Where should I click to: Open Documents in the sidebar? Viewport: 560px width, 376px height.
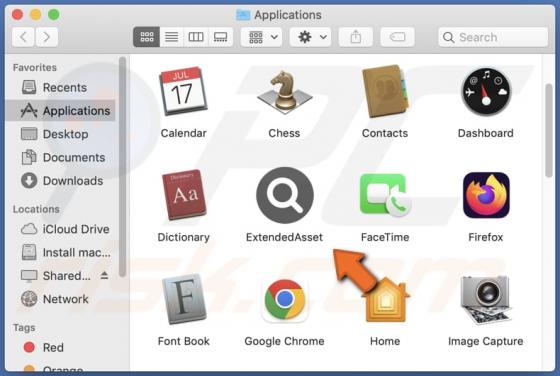pyautogui.click(x=61, y=157)
